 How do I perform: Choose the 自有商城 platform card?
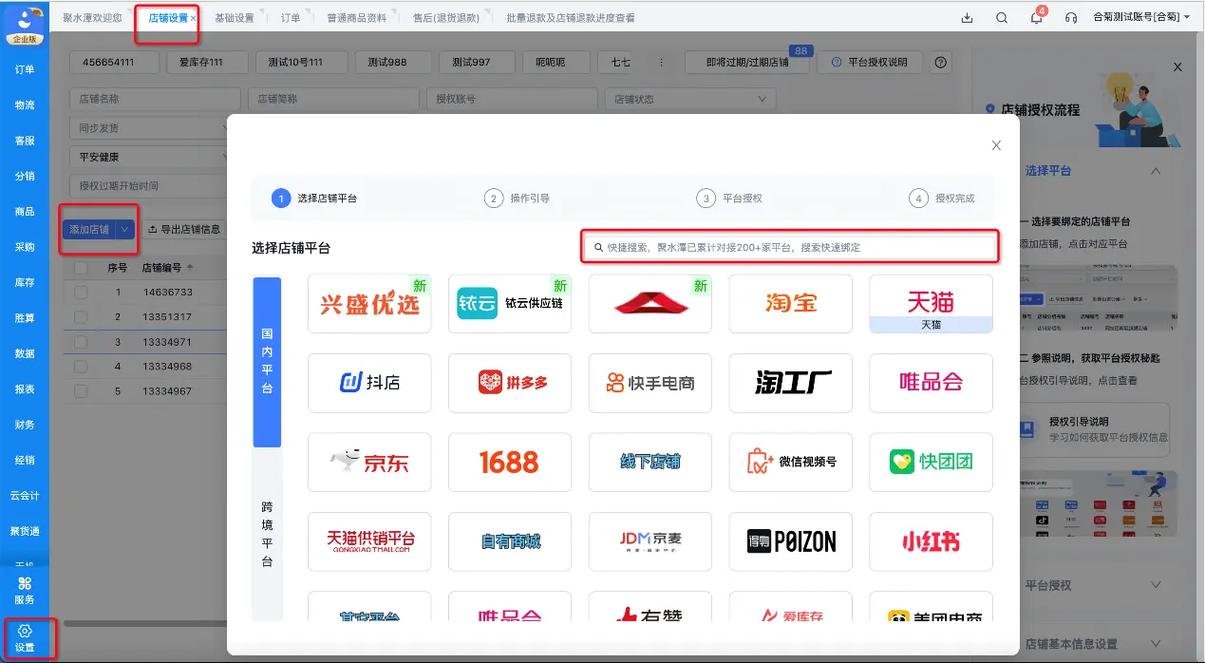(x=510, y=541)
